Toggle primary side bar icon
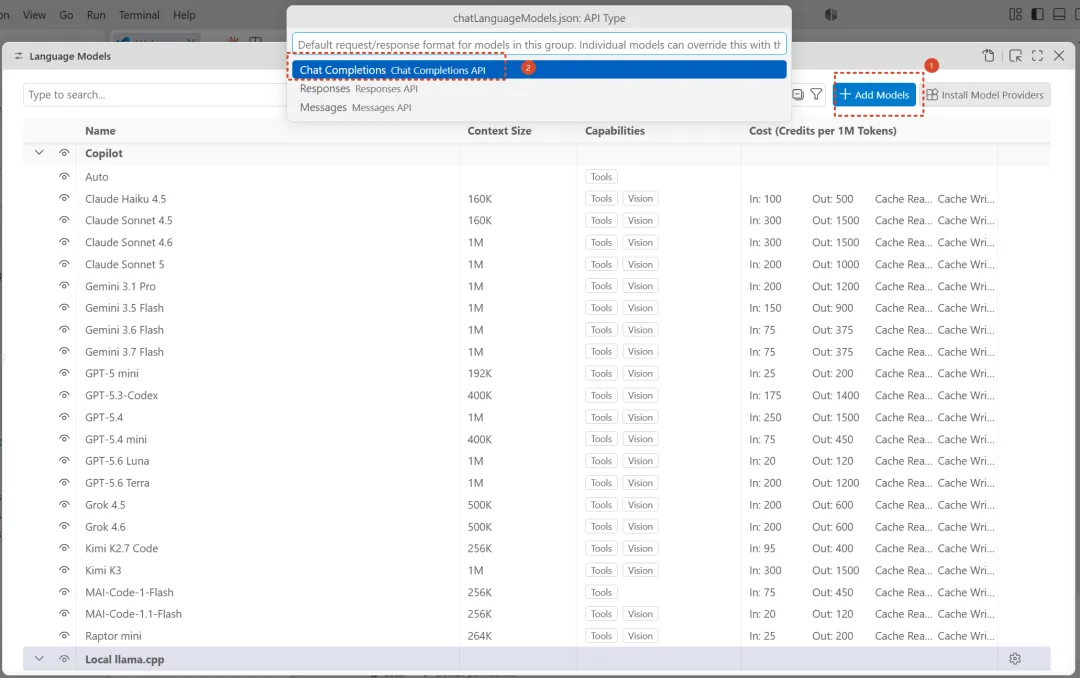This screenshot has height=678, width=1080. (1037, 14)
